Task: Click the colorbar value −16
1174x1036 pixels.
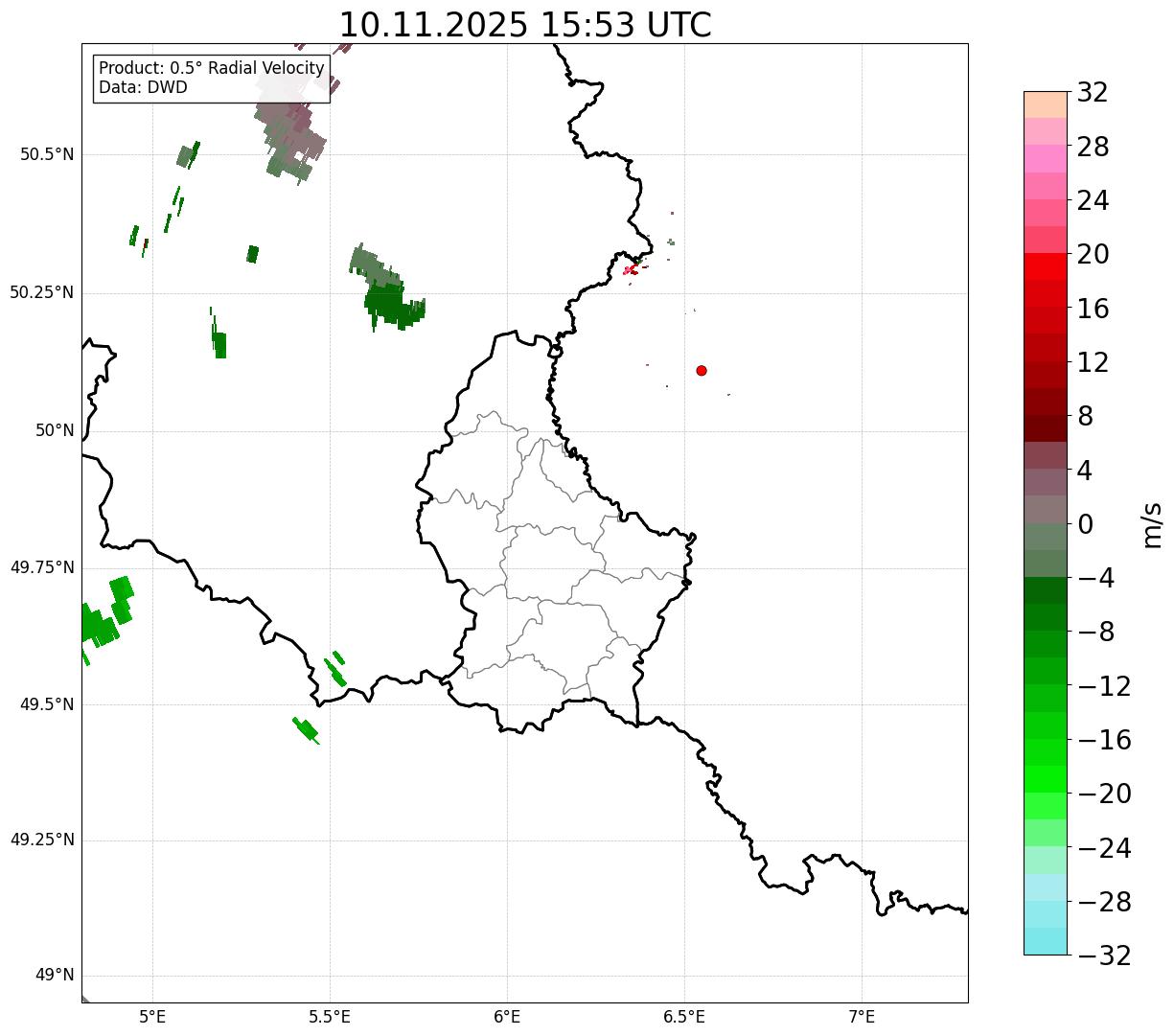Action: 1104,740
